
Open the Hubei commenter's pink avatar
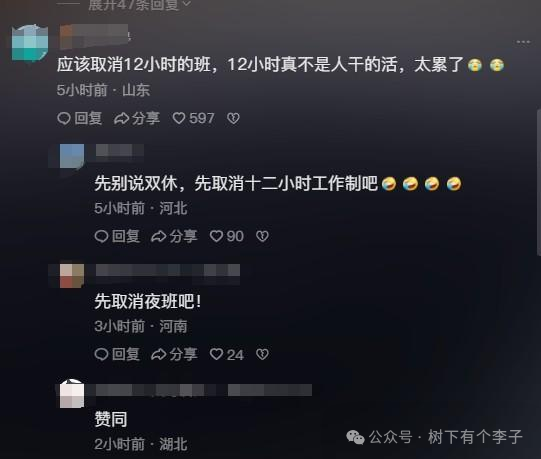coord(72,394)
